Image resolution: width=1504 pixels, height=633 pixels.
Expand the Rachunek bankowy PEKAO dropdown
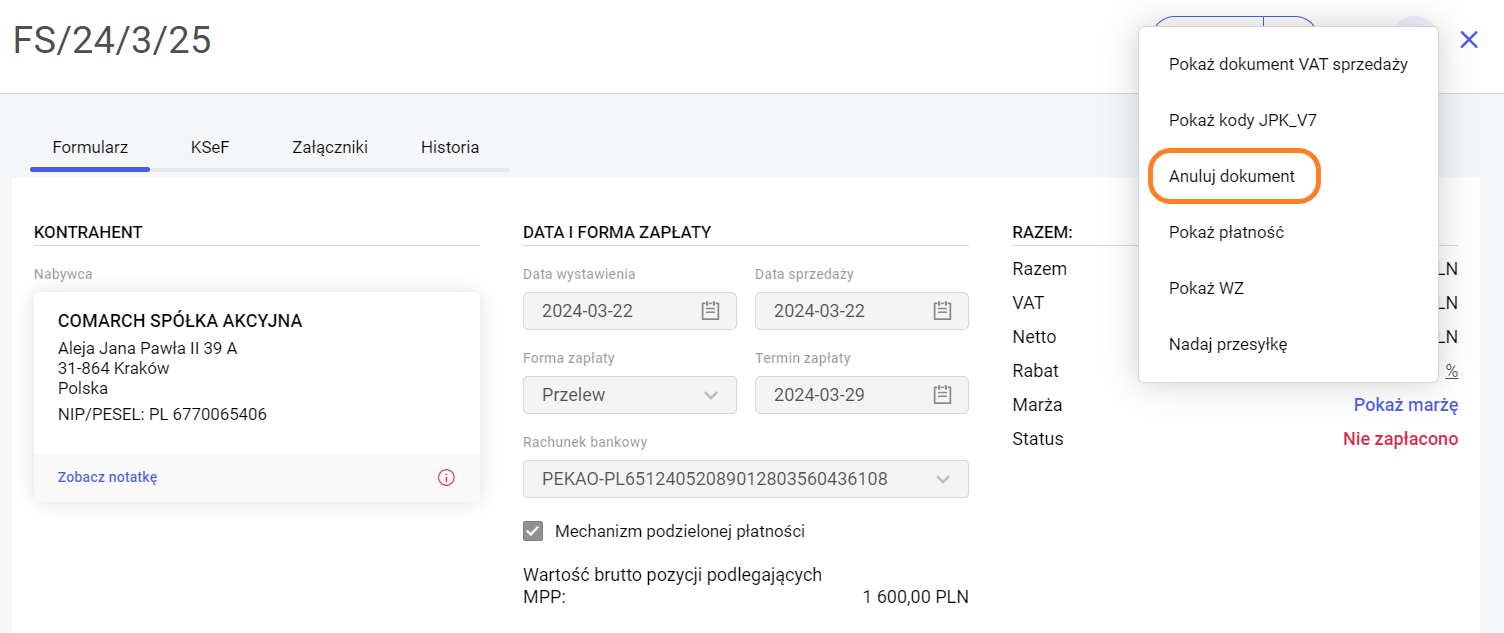942,479
